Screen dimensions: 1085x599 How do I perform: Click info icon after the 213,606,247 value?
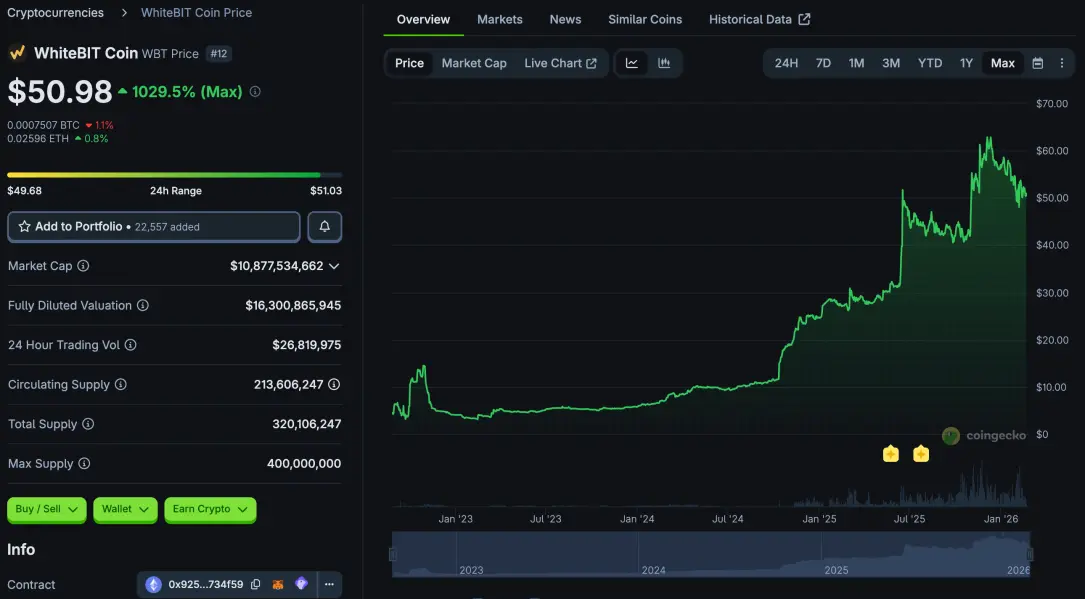click(x=334, y=384)
